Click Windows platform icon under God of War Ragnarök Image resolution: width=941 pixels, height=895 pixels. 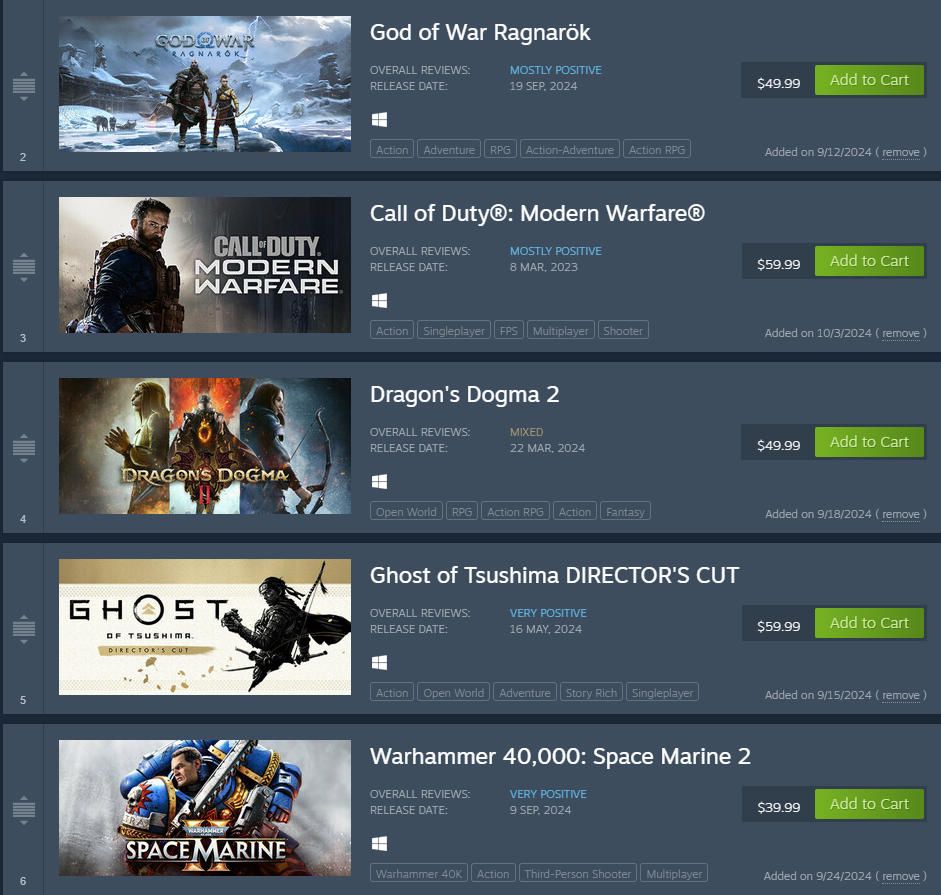pos(379,119)
